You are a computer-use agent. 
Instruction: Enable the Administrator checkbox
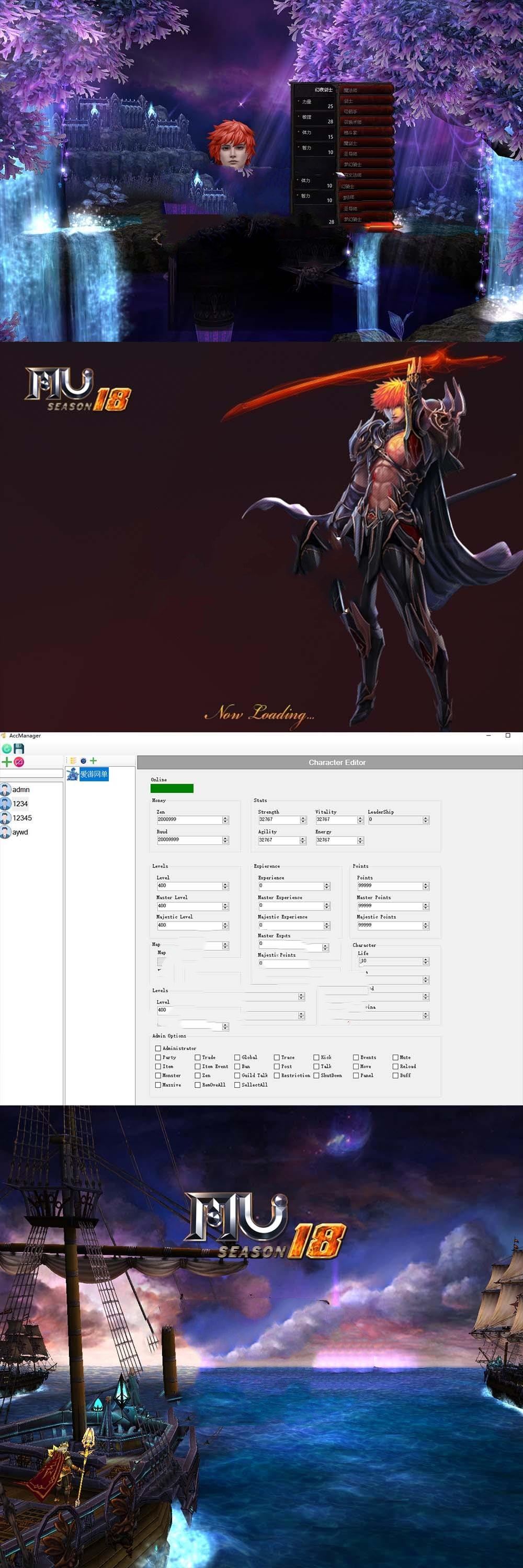[158, 1048]
